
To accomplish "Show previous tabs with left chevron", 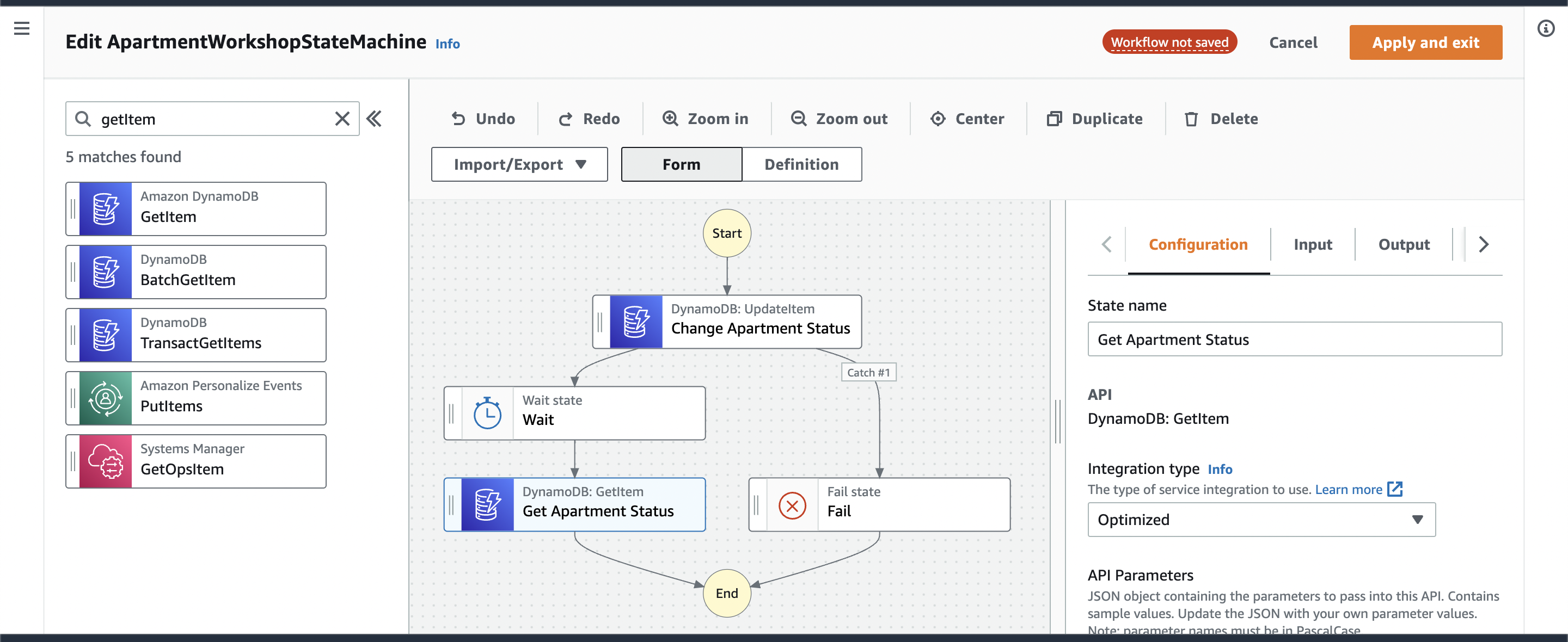I will coord(1107,245).
